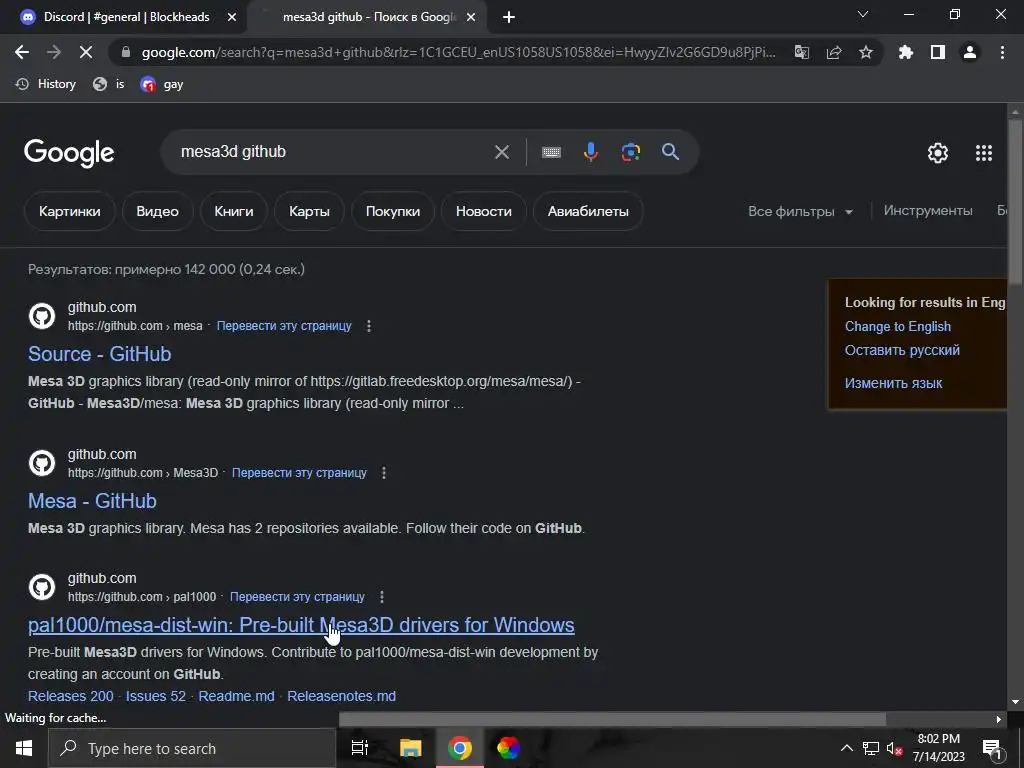Open the Releases 200 sitelink
The image size is (1024, 768).
coord(71,696)
